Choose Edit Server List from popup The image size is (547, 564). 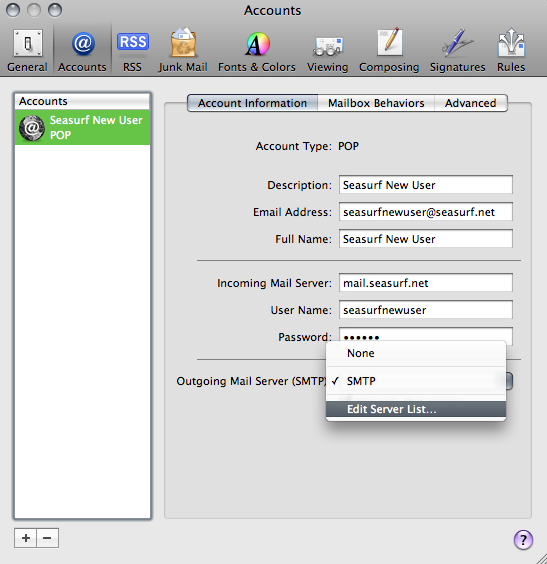(x=416, y=409)
